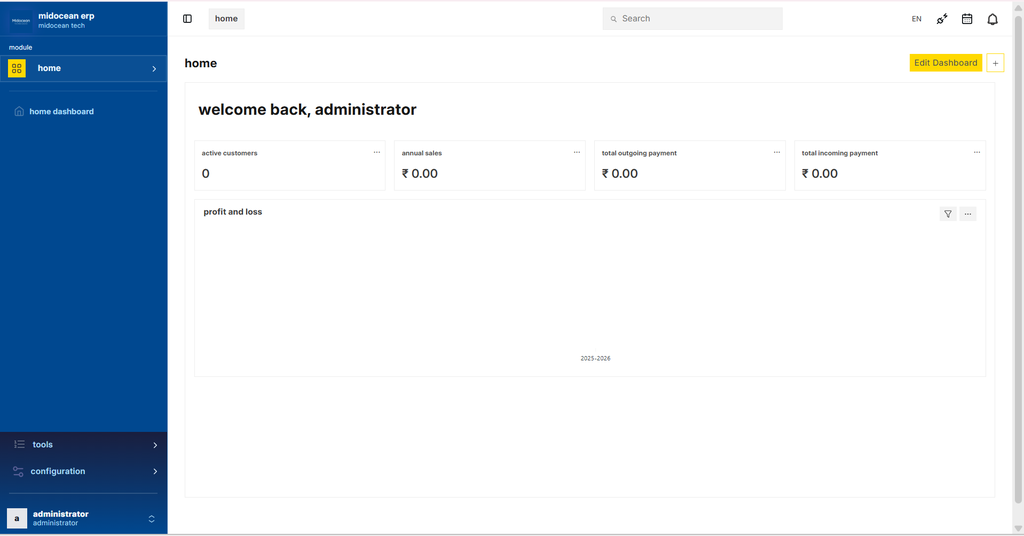Screen dimensions: 1024x536
Task: Open profit and loss chart options menu
Action: (x=967, y=214)
